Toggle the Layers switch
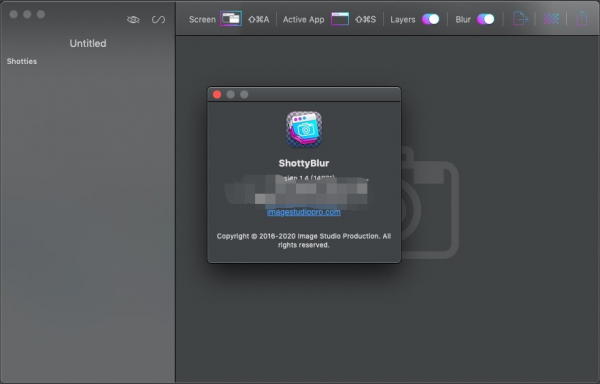The height and width of the screenshot is (384, 600). click(x=430, y=19)
